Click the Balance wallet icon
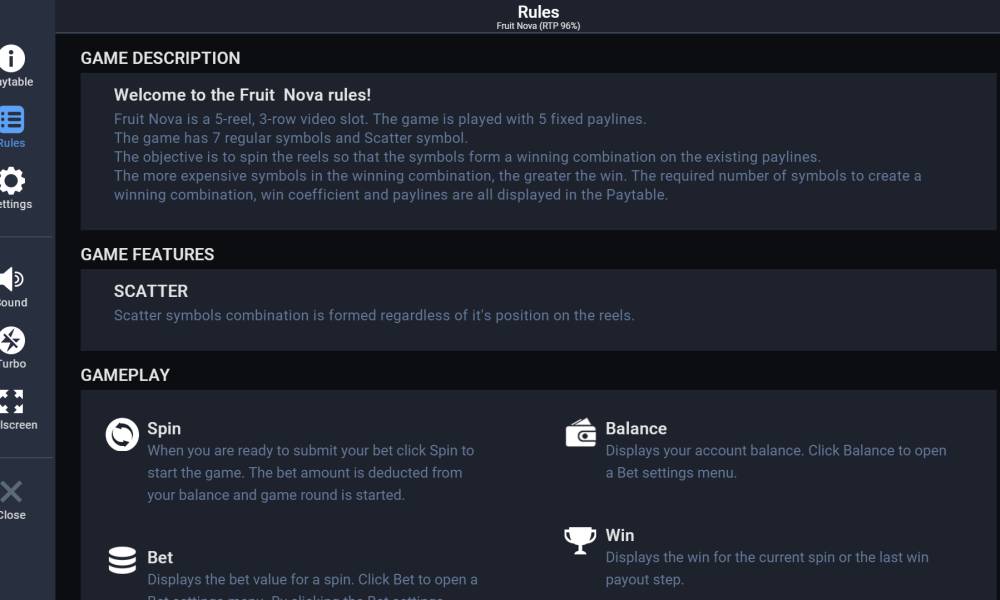This screenshot has width=1000, height=600. [x=580, y=433]
